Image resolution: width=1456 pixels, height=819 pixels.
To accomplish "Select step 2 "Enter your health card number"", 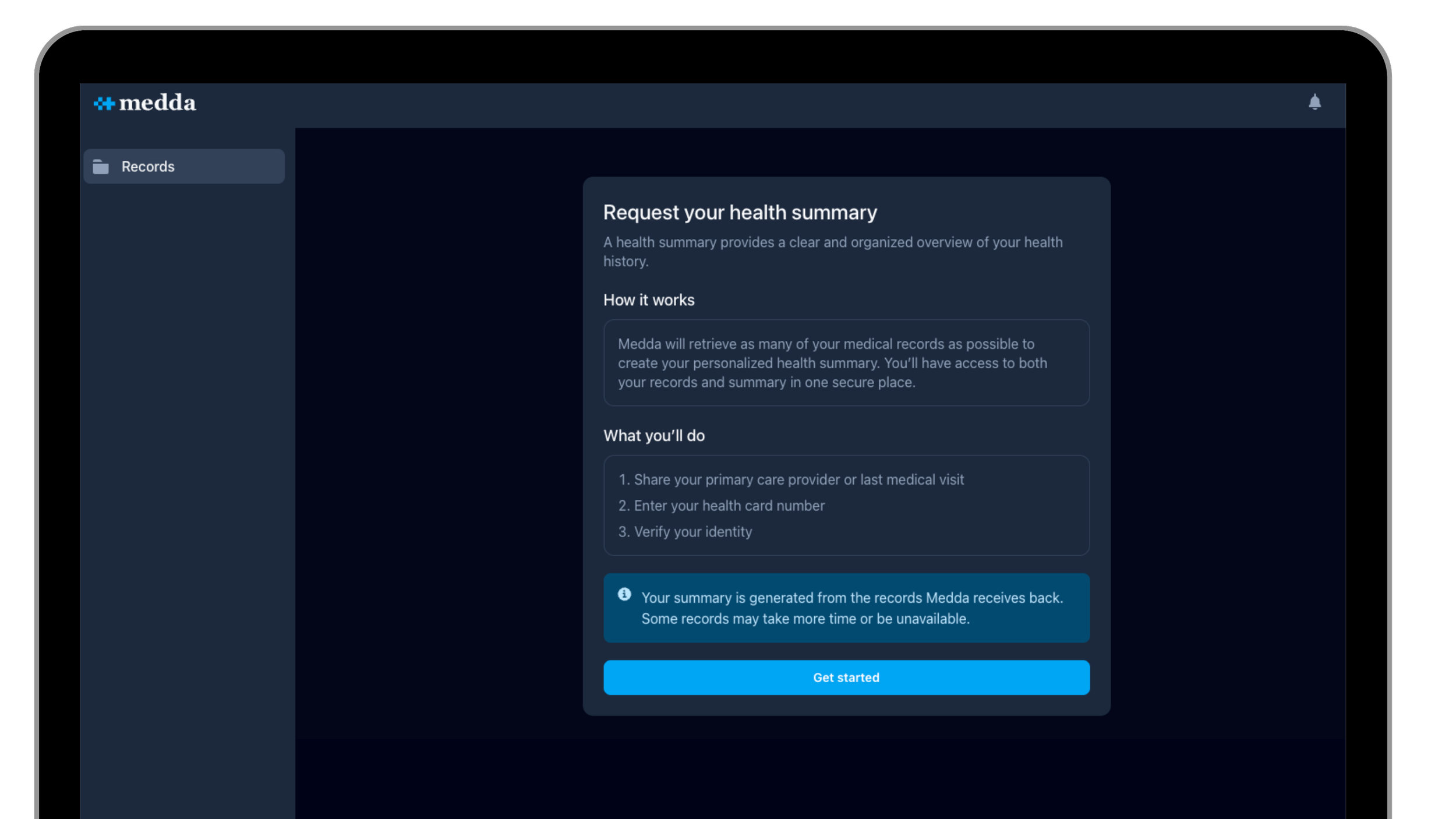I will point(722,506).
